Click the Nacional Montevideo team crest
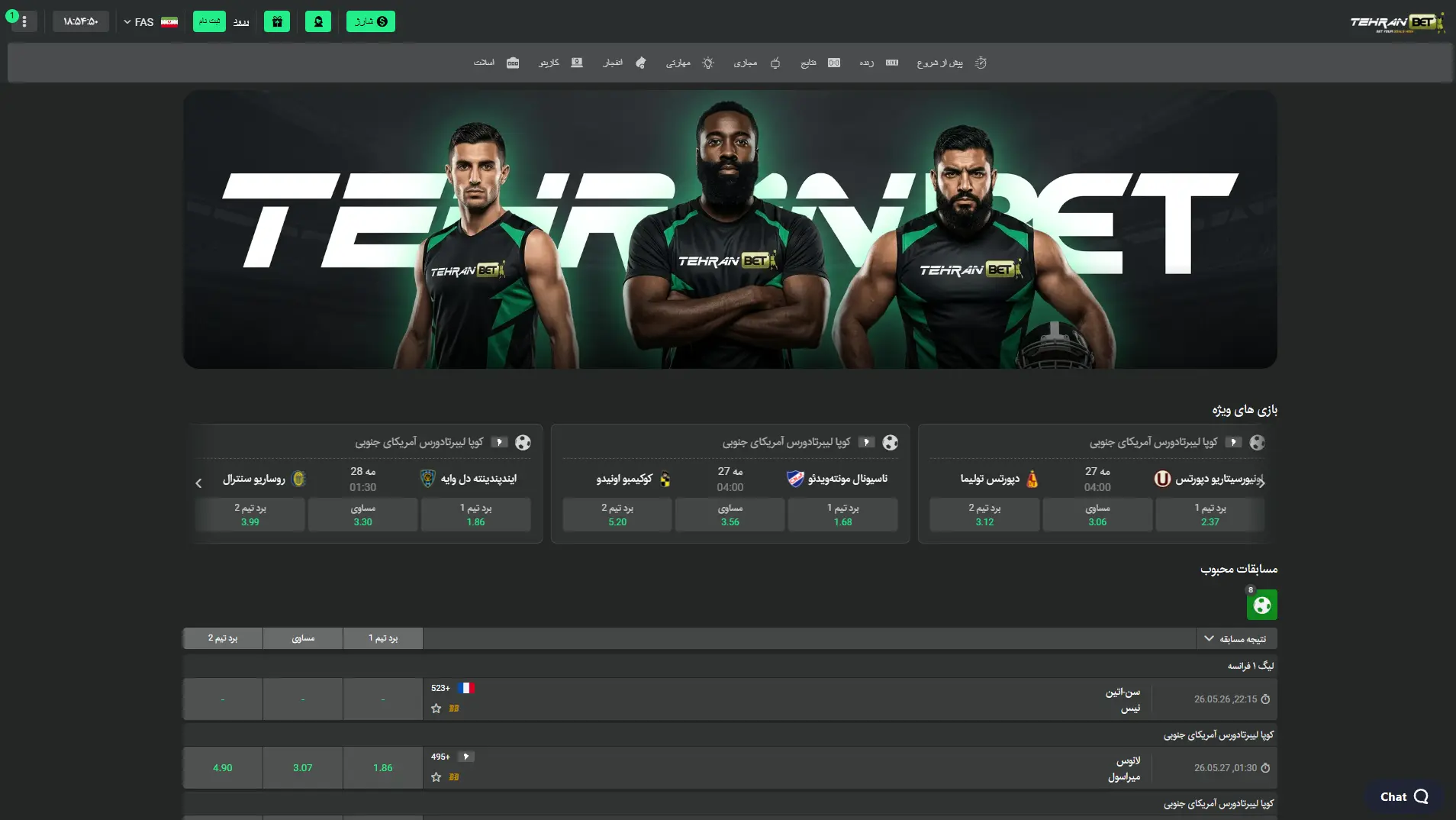This screenshot has width=1456, height=820. pyautogui.click(x=795, y=479)
